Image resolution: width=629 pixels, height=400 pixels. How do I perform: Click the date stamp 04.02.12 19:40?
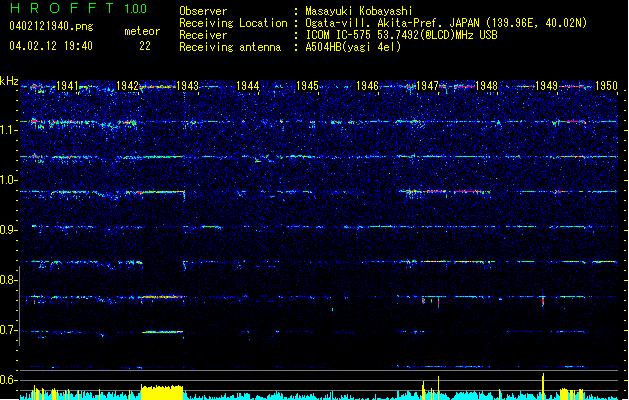point(51,46)
